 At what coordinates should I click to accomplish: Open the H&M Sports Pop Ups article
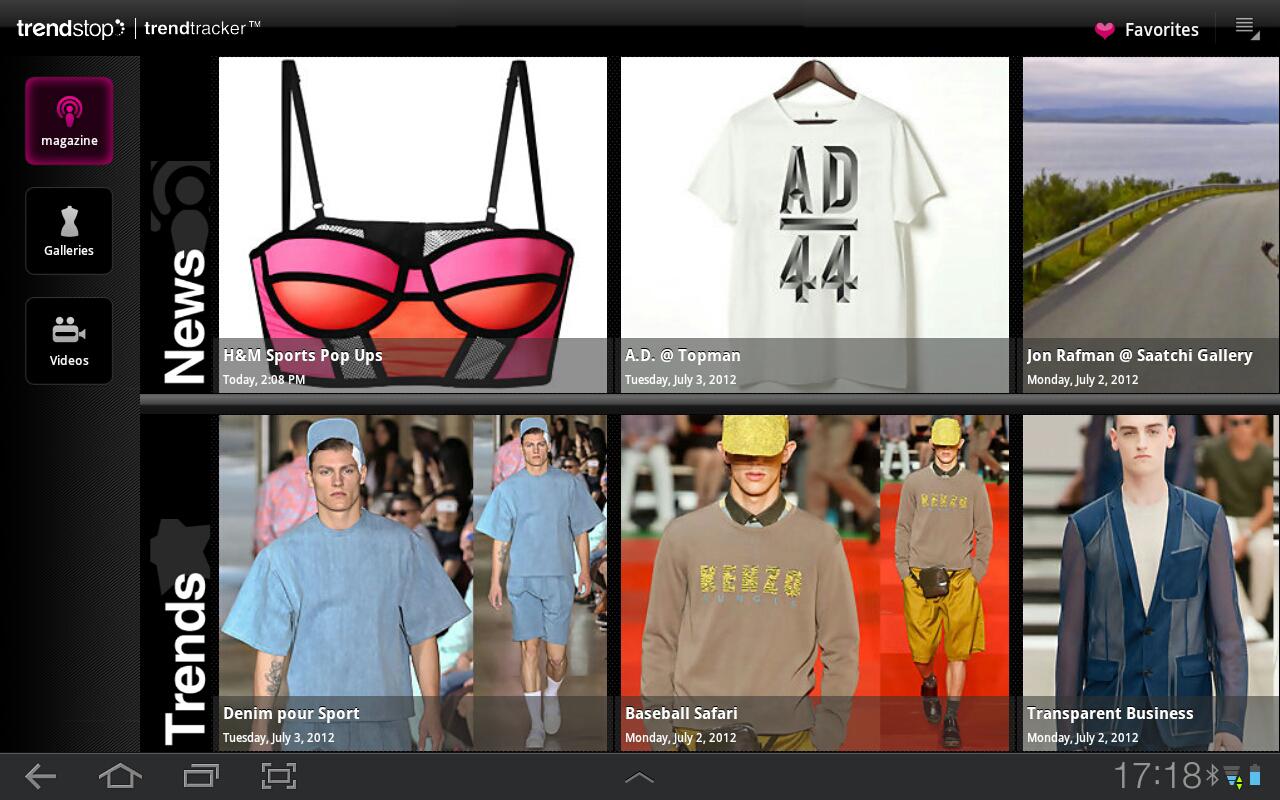click(x=413, y=225)
